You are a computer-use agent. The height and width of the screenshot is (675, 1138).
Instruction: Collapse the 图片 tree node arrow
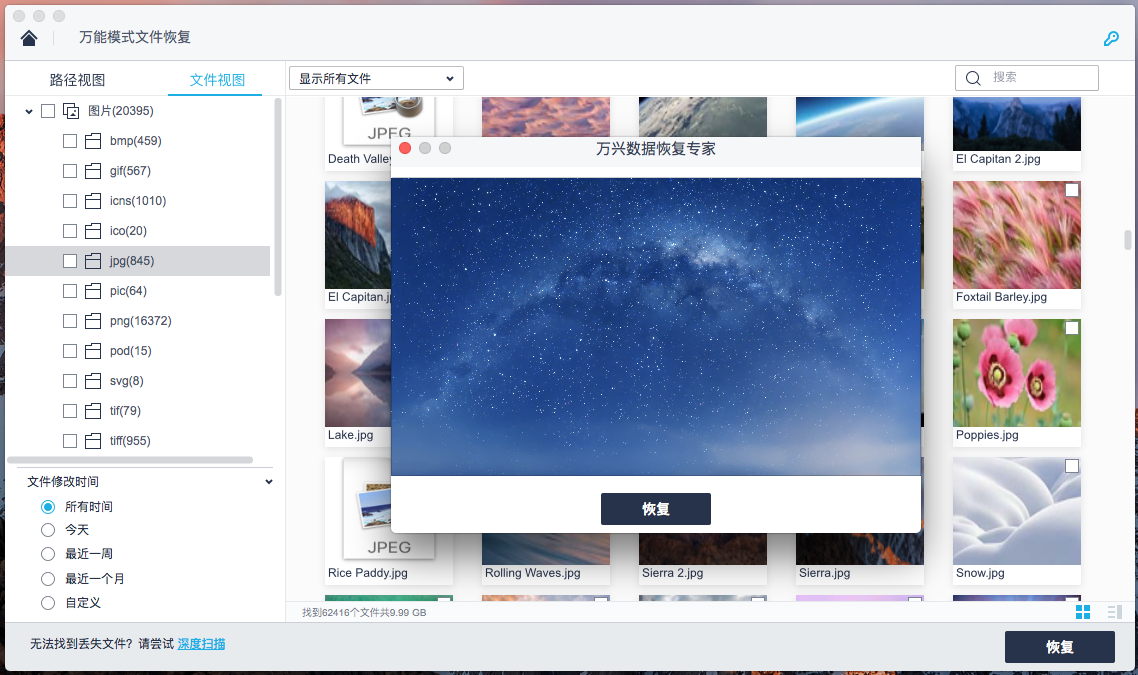29,112
